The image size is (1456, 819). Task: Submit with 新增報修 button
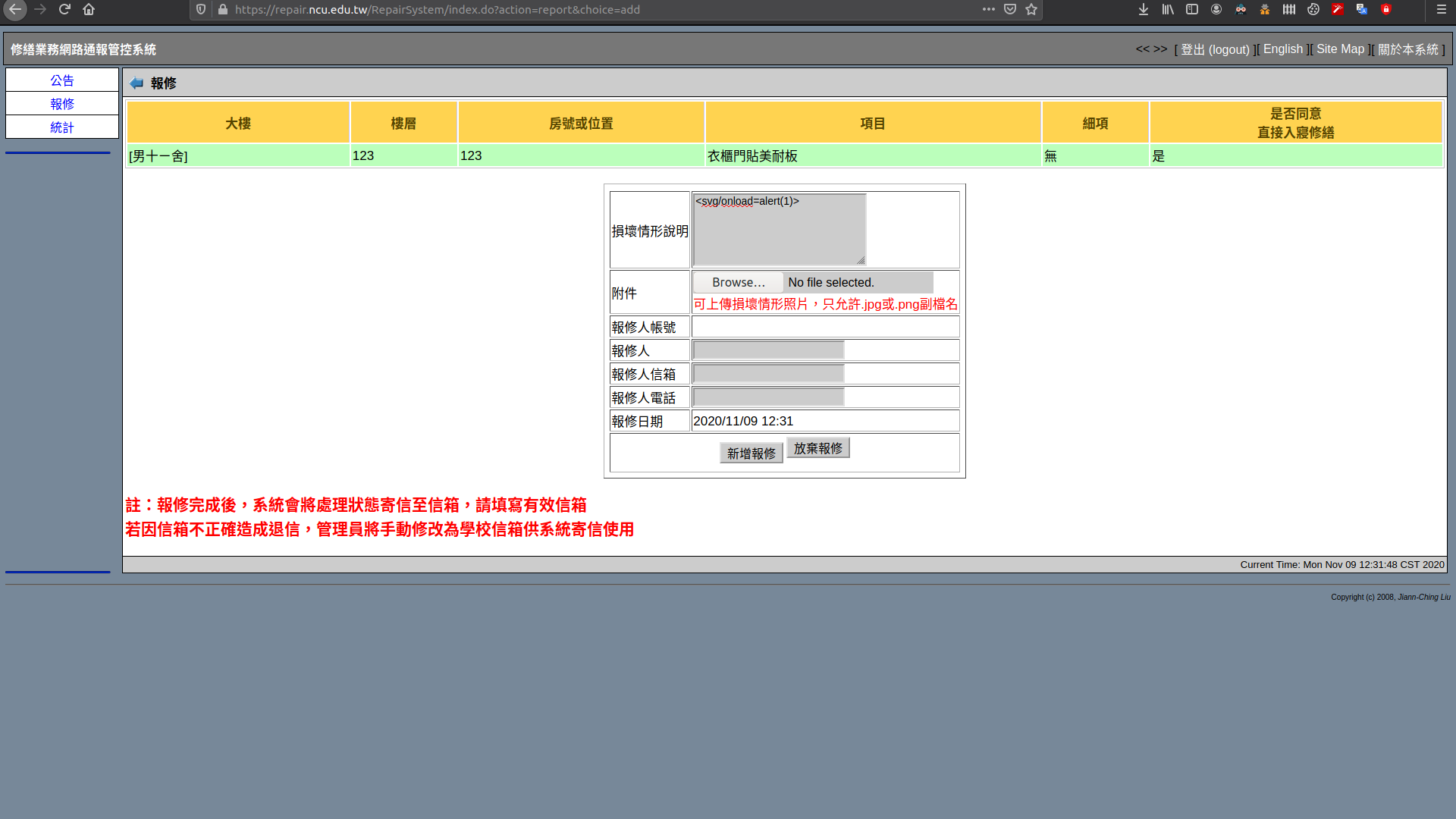(751, 453)
